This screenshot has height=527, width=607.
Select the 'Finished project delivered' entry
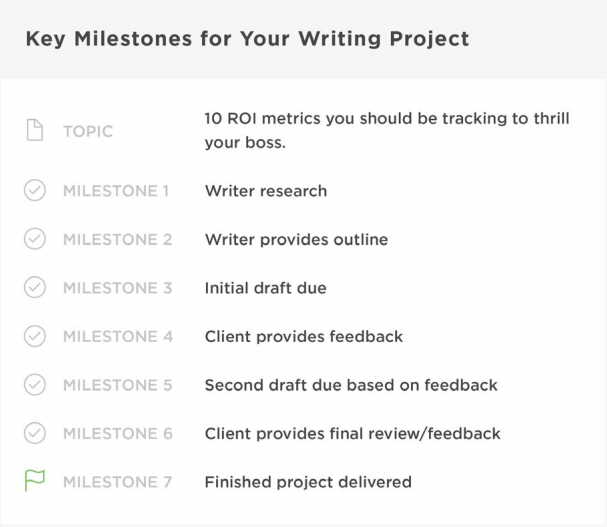308,482
